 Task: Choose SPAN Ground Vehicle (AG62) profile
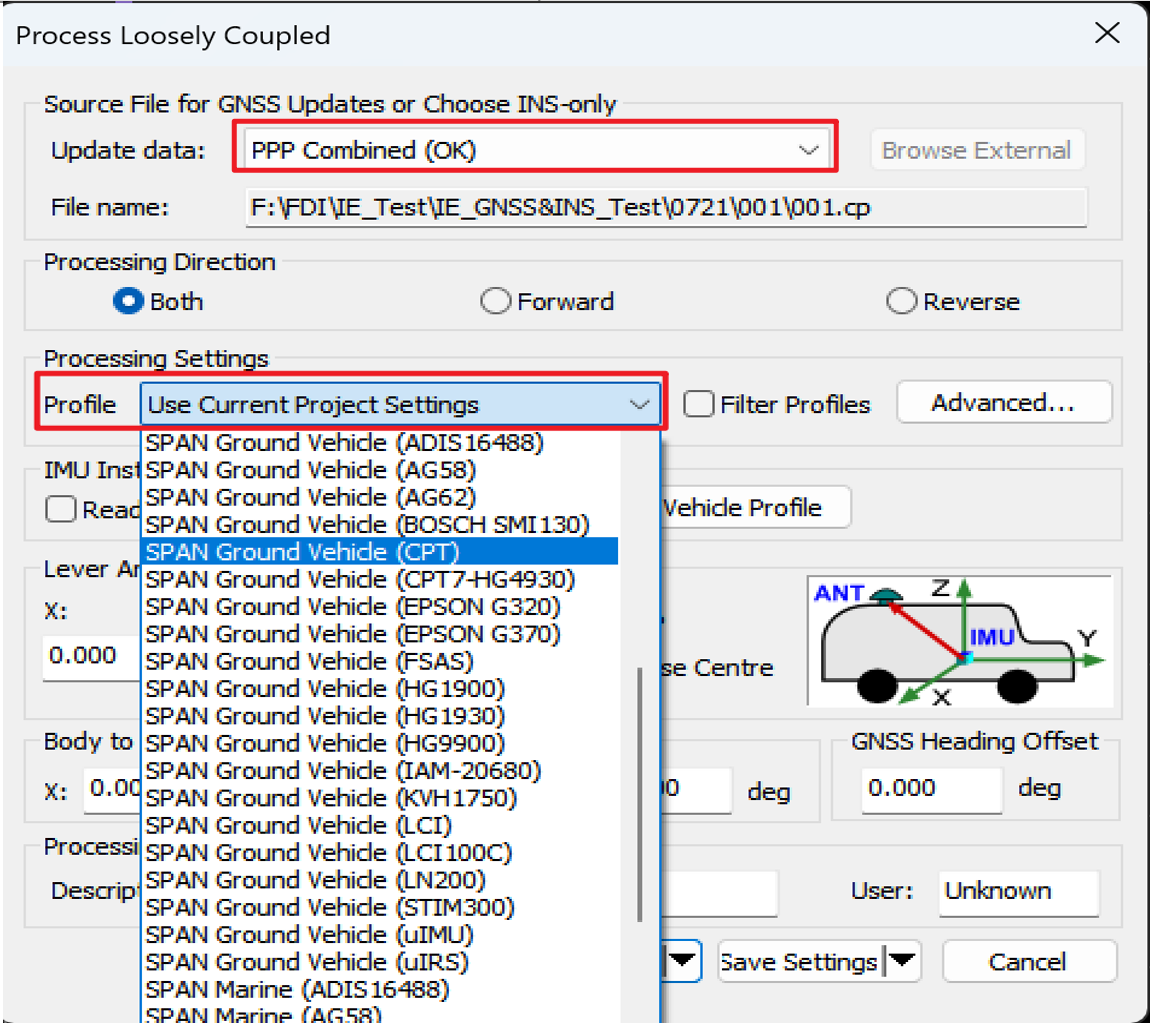tap(380, 497)
